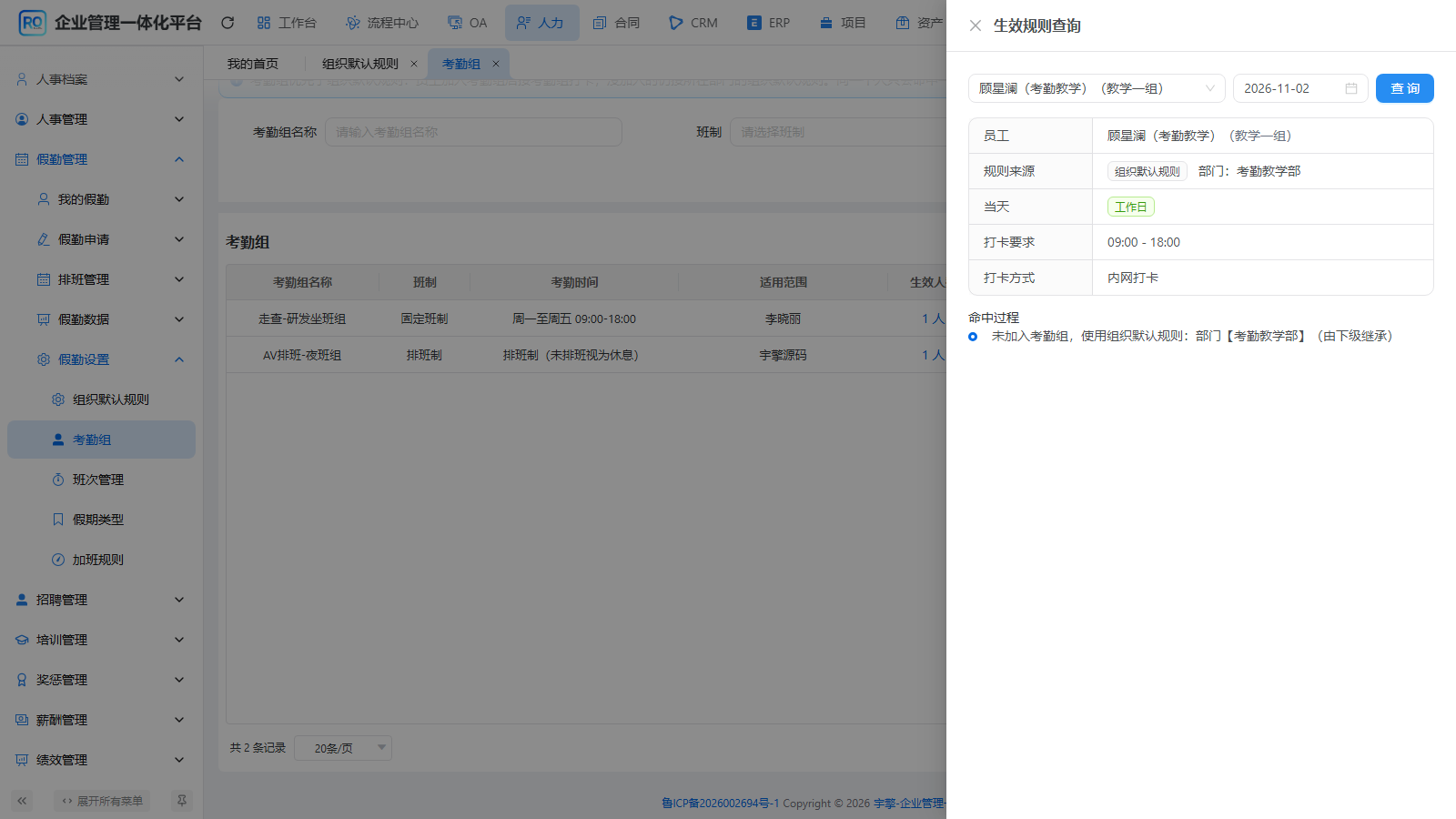Select the 人力 top menu
The width and height of the screenshot is (1456, 819).
pos(541,23)
